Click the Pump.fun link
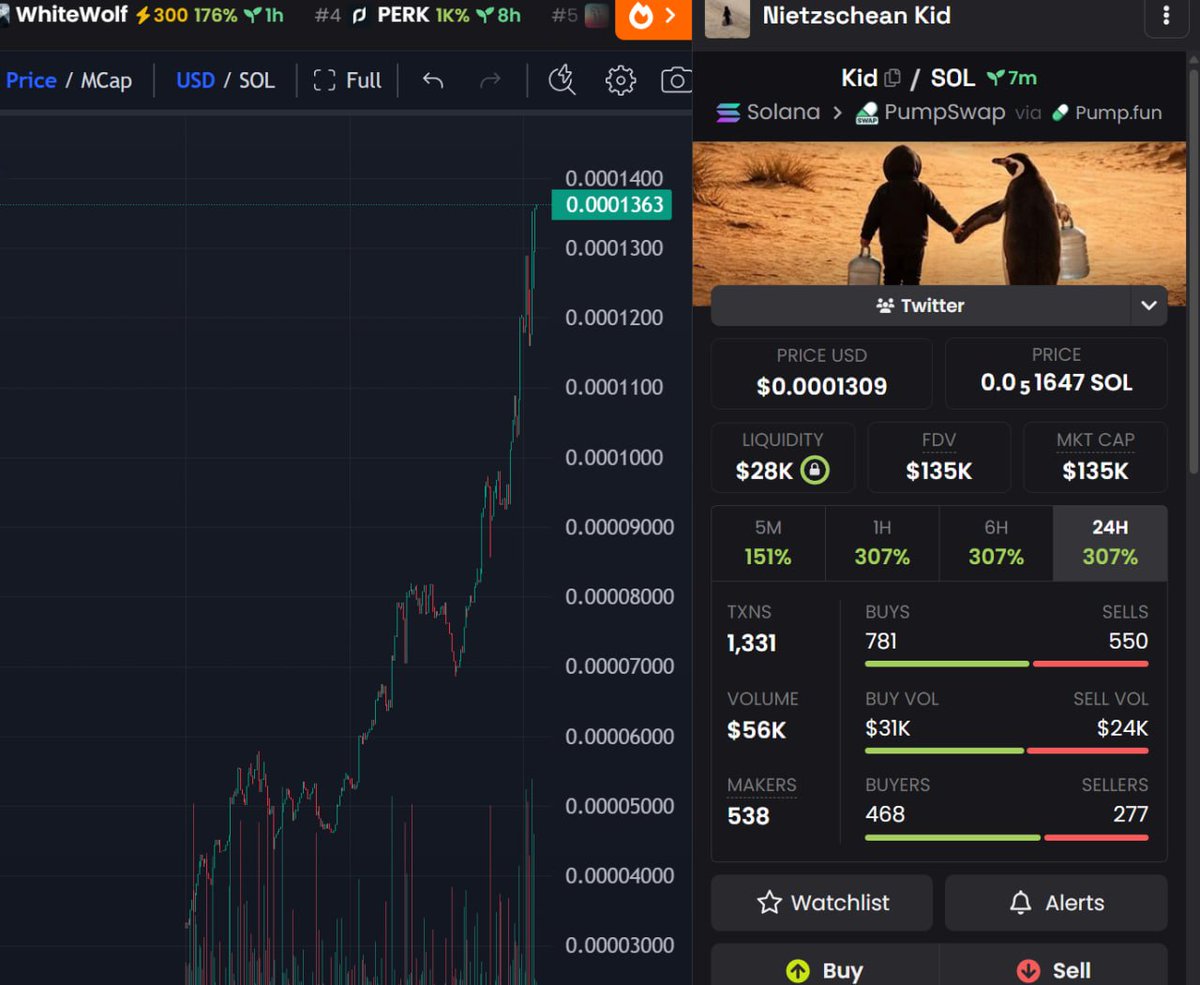Screen dimensions: 1200x985 click(1107, 112)
